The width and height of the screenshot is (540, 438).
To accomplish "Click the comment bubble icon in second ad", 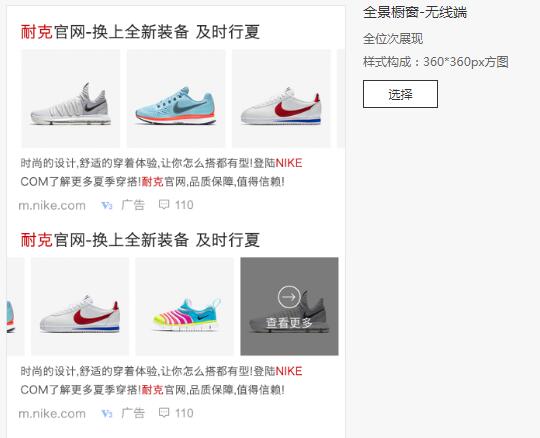I will pyautogui.click(x=164, y=413).
